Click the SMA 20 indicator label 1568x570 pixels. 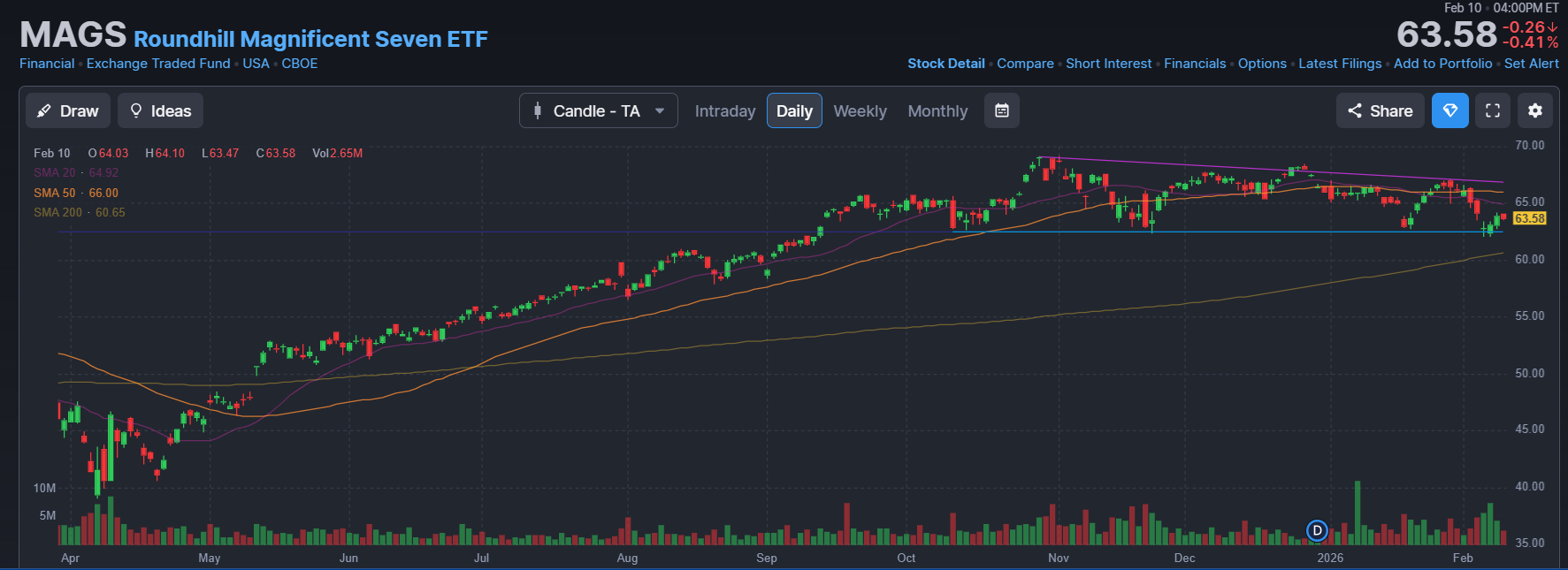click(76, 172)
